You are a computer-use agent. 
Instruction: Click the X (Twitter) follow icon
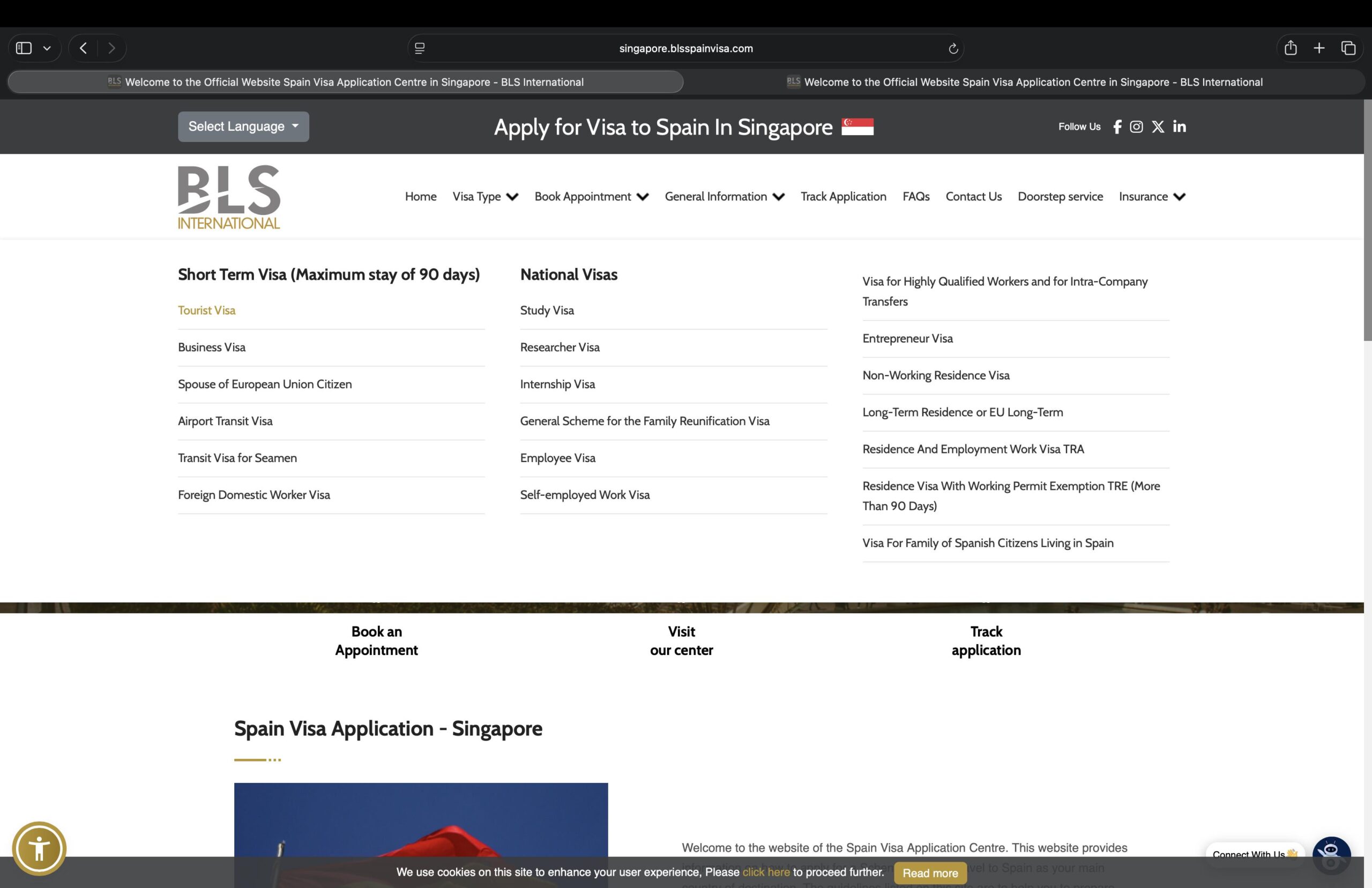point(1158,126)
